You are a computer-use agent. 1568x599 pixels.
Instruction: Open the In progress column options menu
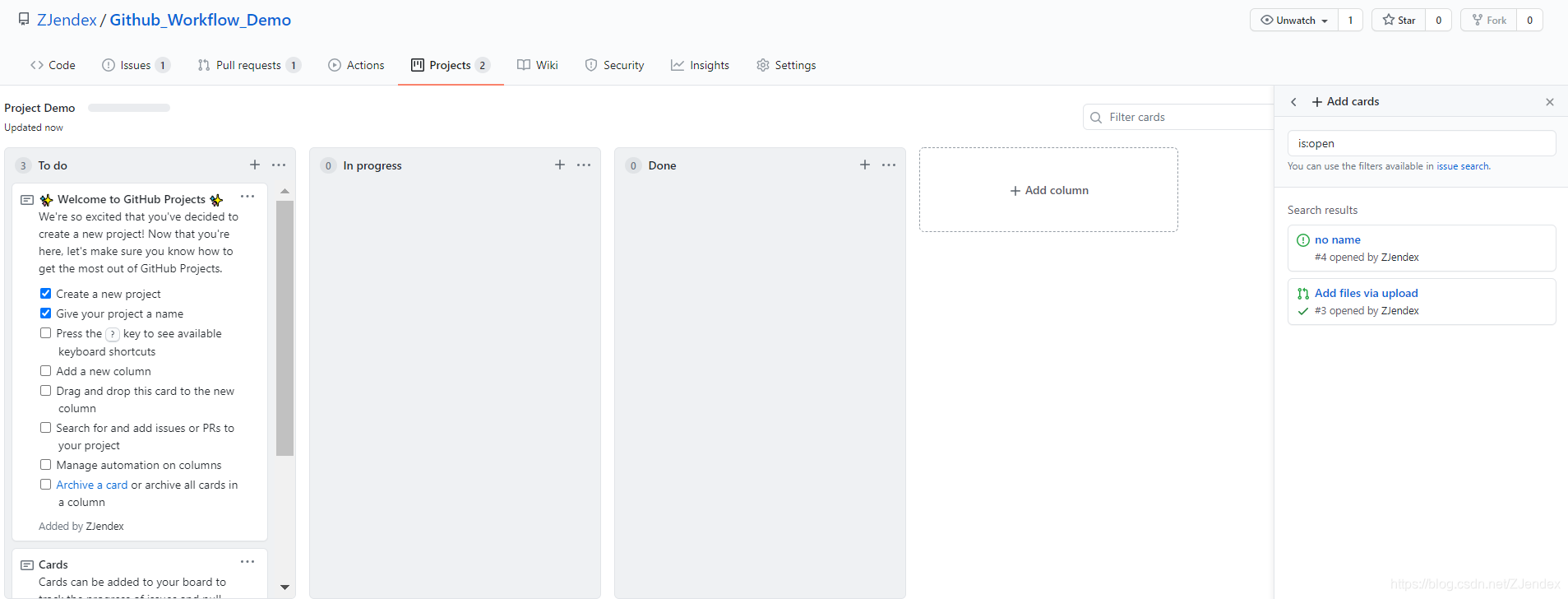[584, 165]
